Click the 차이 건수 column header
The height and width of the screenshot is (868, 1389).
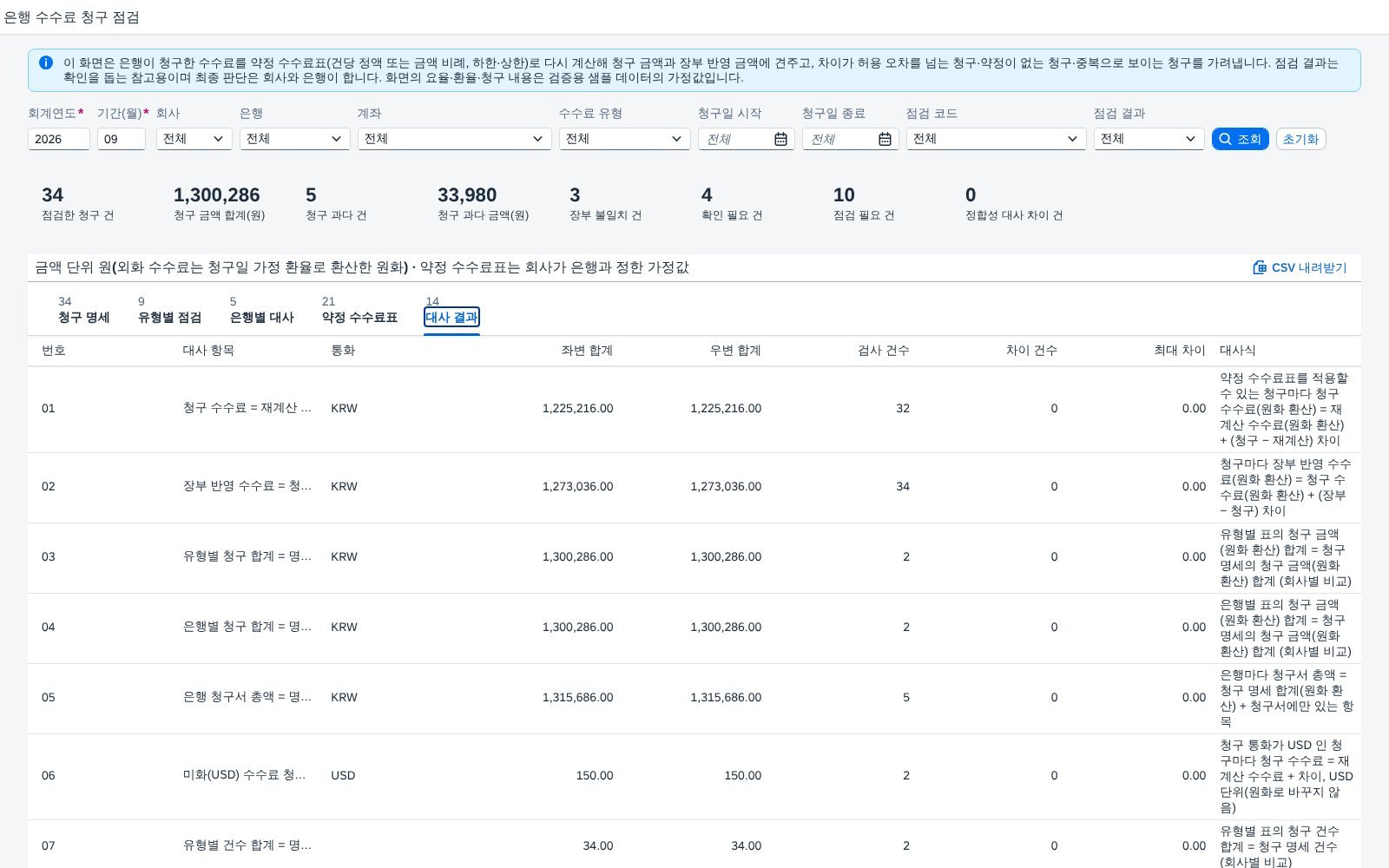pyautogui.click(x=1031, y=351)
